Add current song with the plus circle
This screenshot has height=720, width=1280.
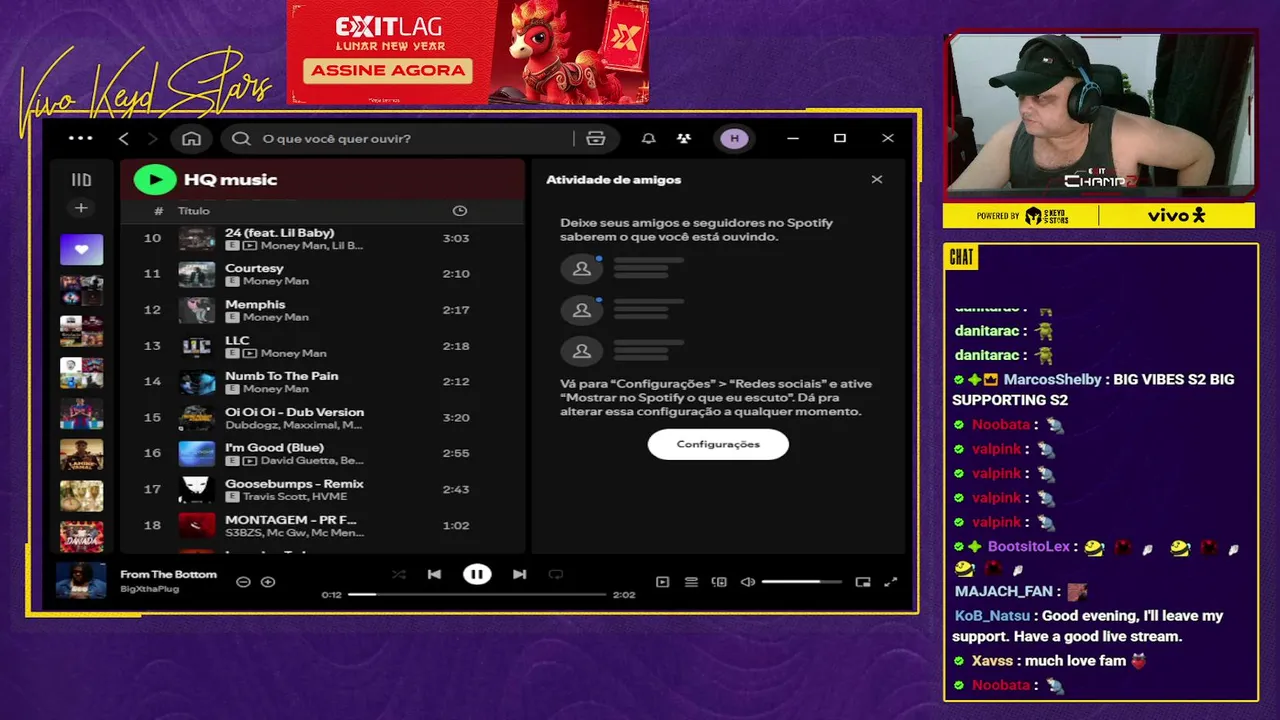(x=268, y=582)
